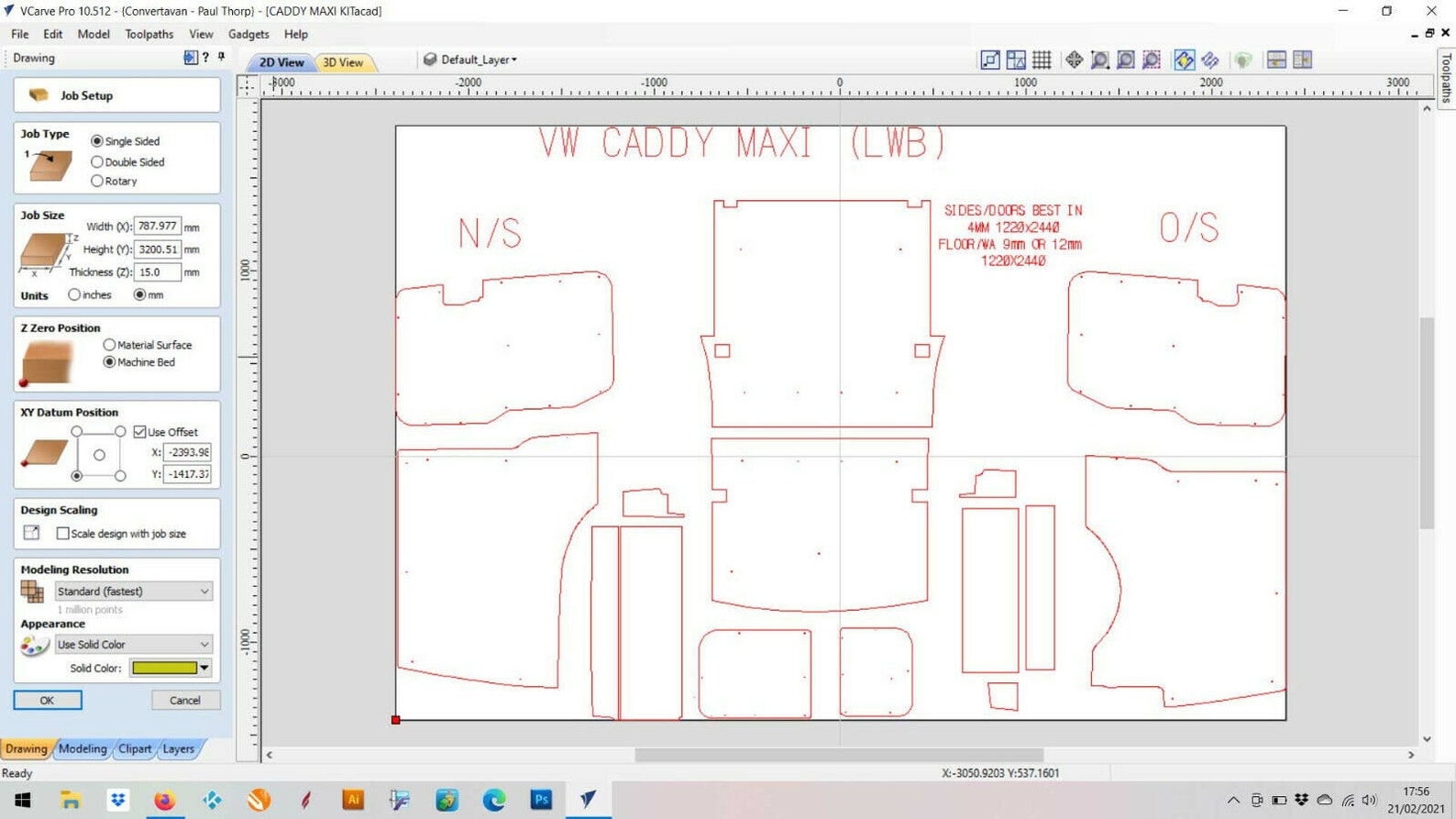Open the Appearance Use Solid Color dropdown
Screen dimensions: 1456x819
click(x=134, y=645)
